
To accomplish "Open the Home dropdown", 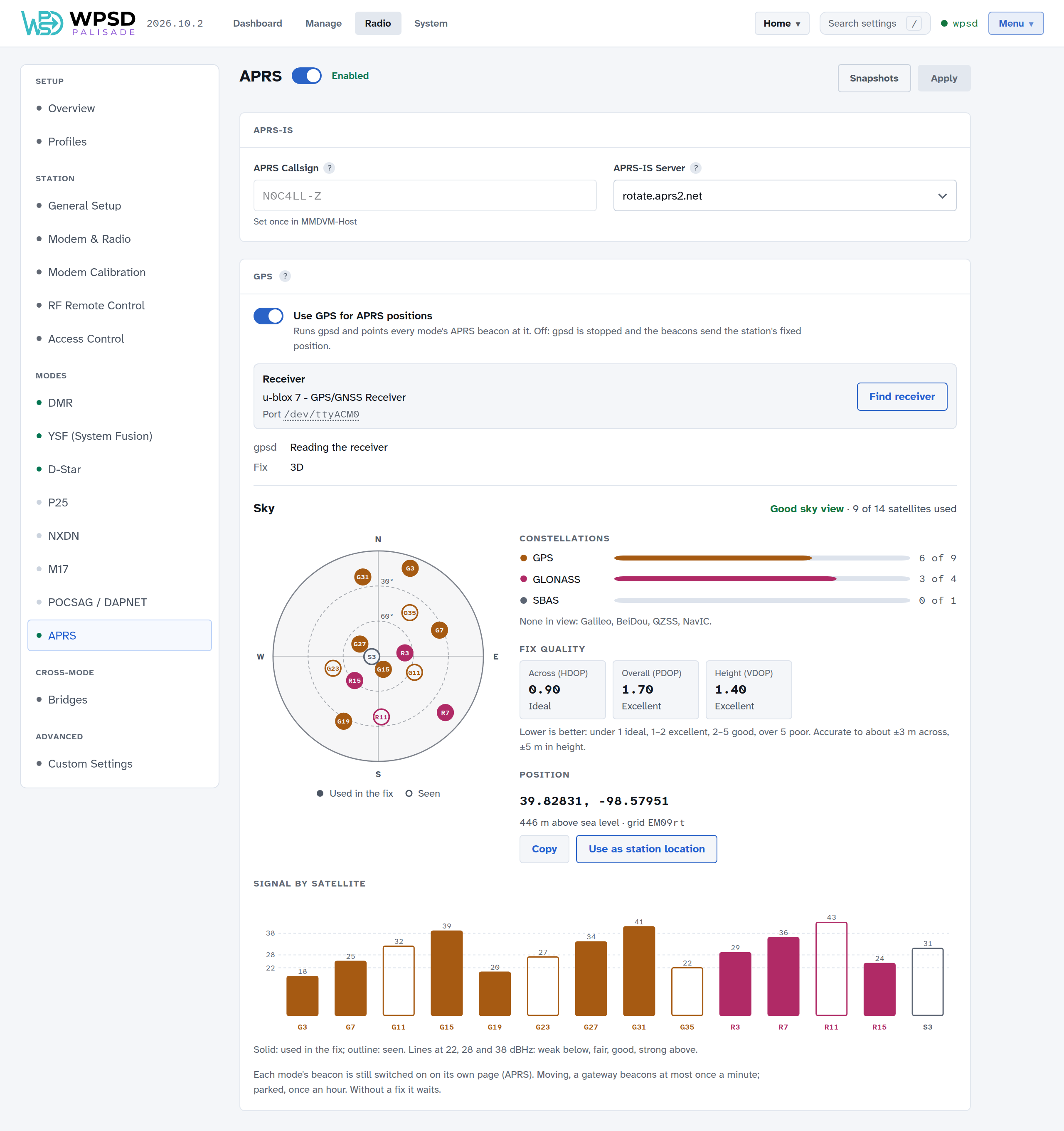I will coord(781,23).
